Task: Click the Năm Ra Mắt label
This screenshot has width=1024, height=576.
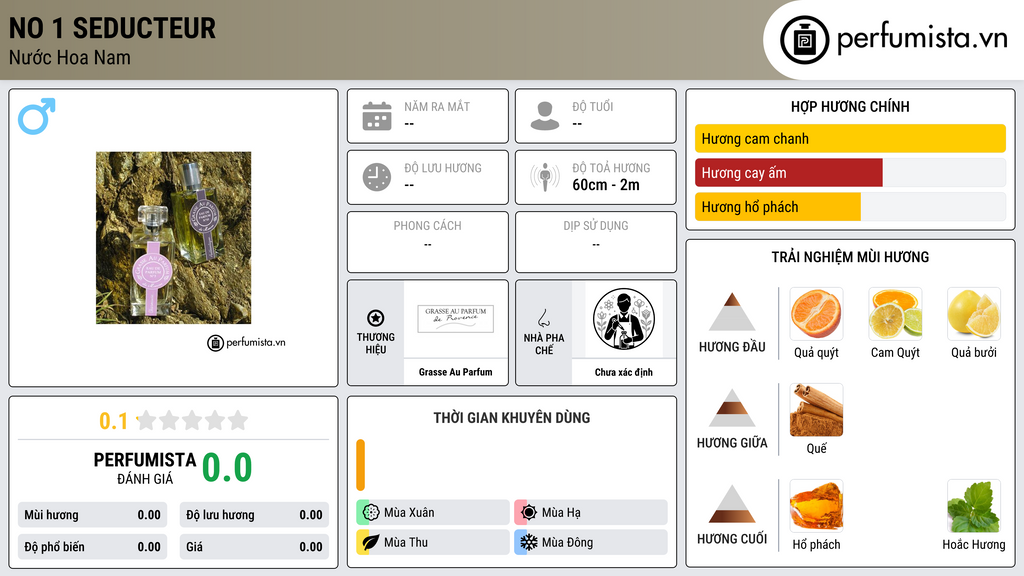Action: [x=437, y=106]
